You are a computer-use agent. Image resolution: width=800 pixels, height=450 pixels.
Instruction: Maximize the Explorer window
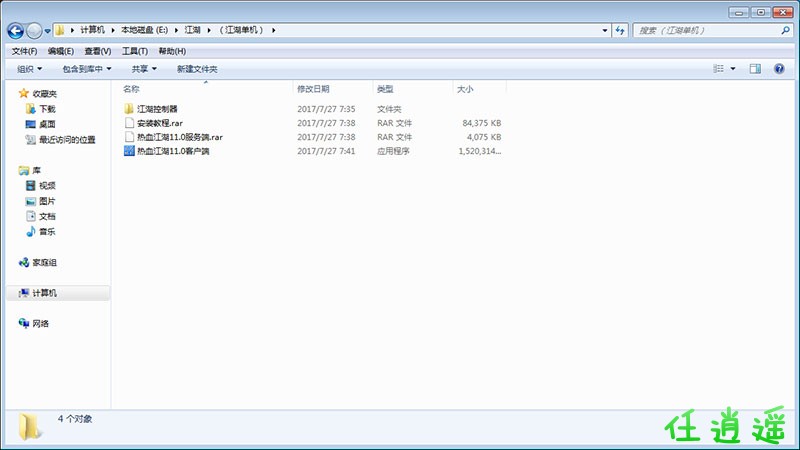[760, 12]
